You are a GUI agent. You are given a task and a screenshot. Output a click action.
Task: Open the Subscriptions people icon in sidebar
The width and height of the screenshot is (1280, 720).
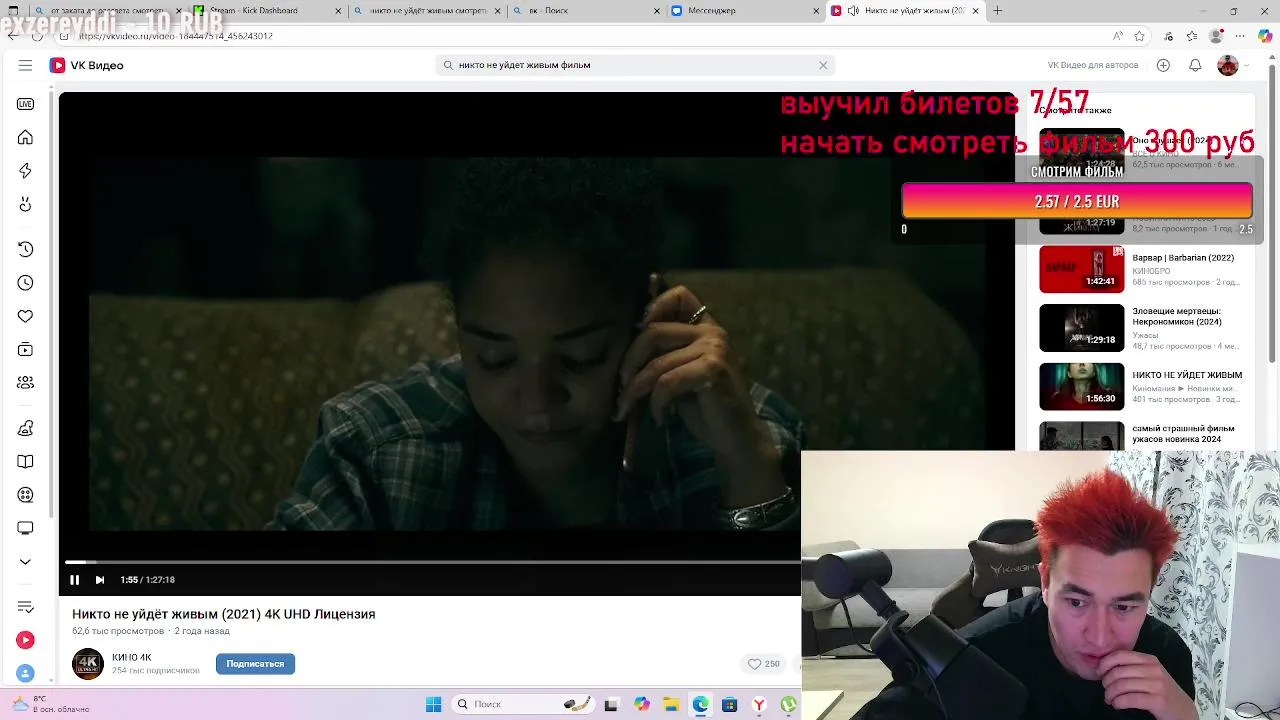25,382
